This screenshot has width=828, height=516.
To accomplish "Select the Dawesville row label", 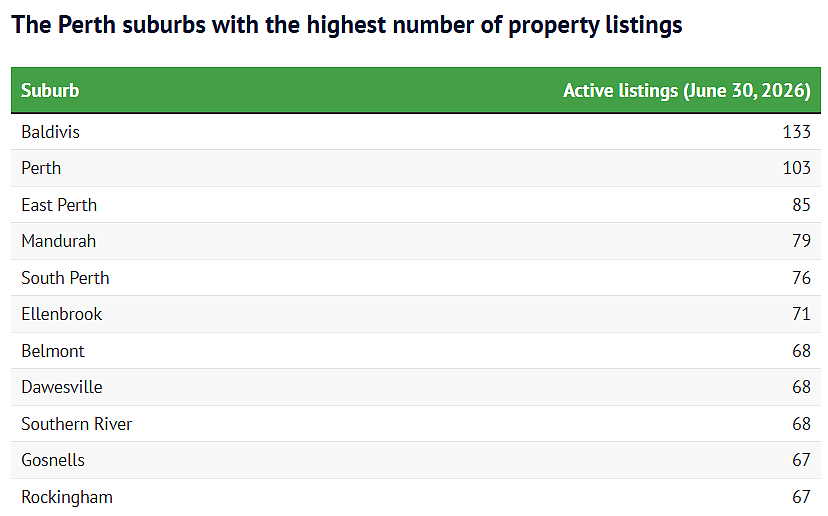I will [62, 387].
